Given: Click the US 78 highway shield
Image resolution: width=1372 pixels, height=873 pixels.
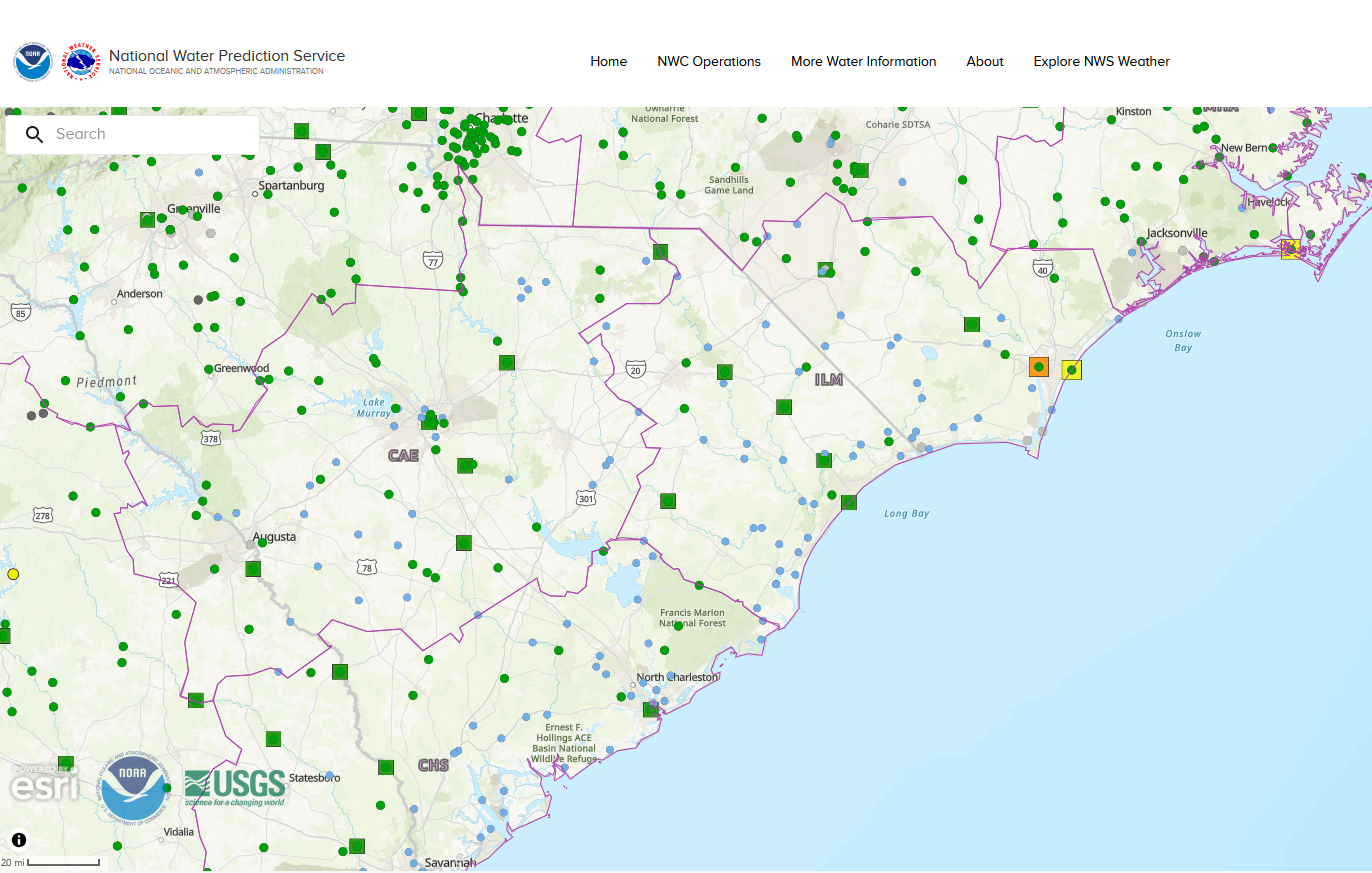Looking at the screenshot, I should 367,567.
